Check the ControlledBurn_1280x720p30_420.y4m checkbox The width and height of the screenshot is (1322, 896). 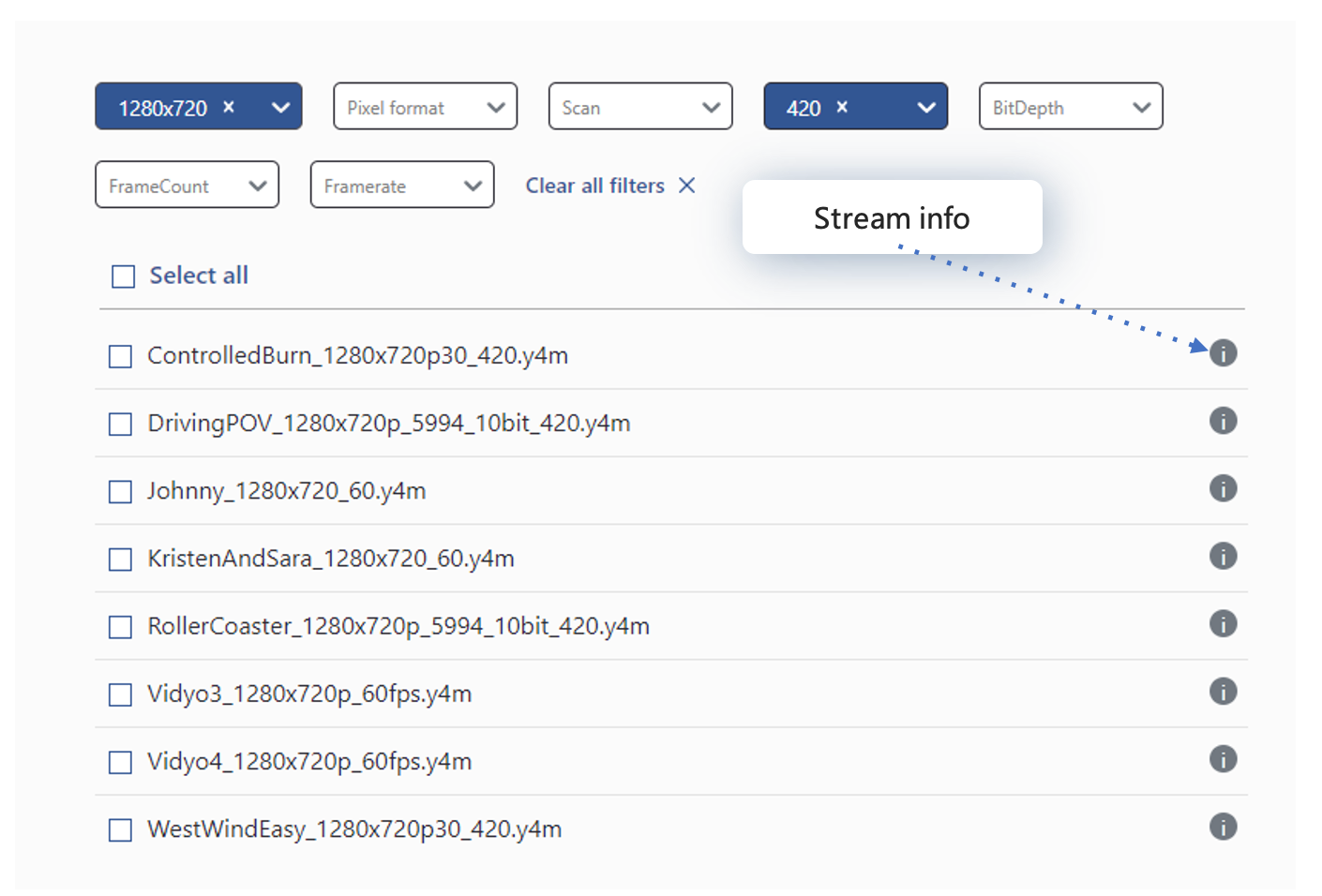tap(120, 357)
